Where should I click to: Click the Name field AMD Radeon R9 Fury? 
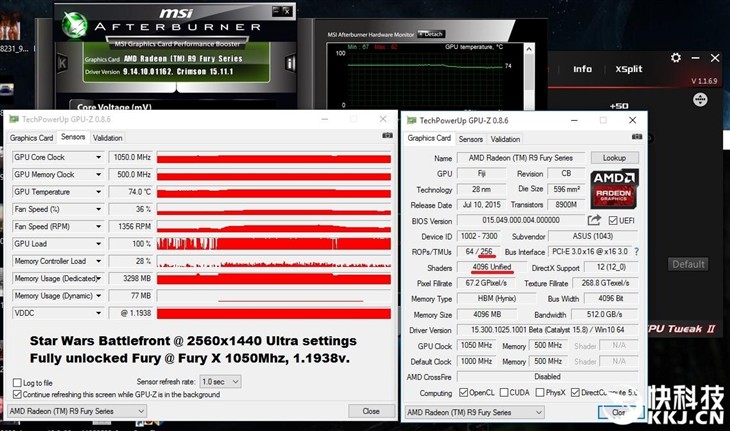[521, 158]
